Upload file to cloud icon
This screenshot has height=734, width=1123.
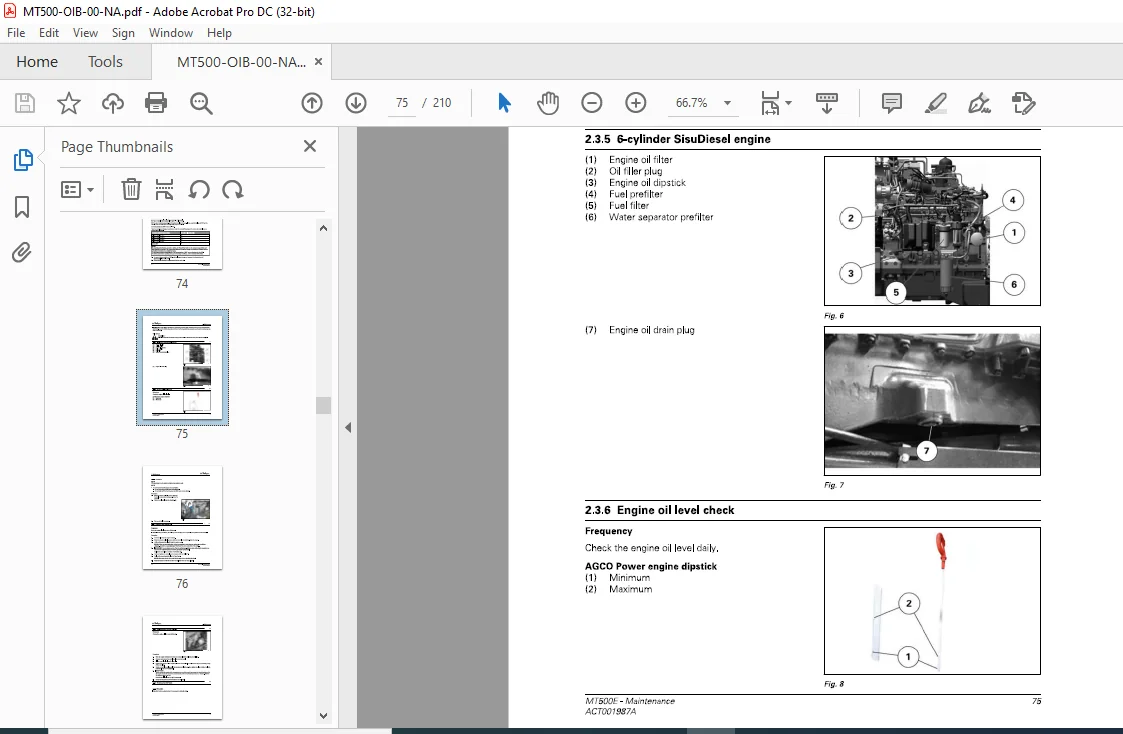coord(112,103)
